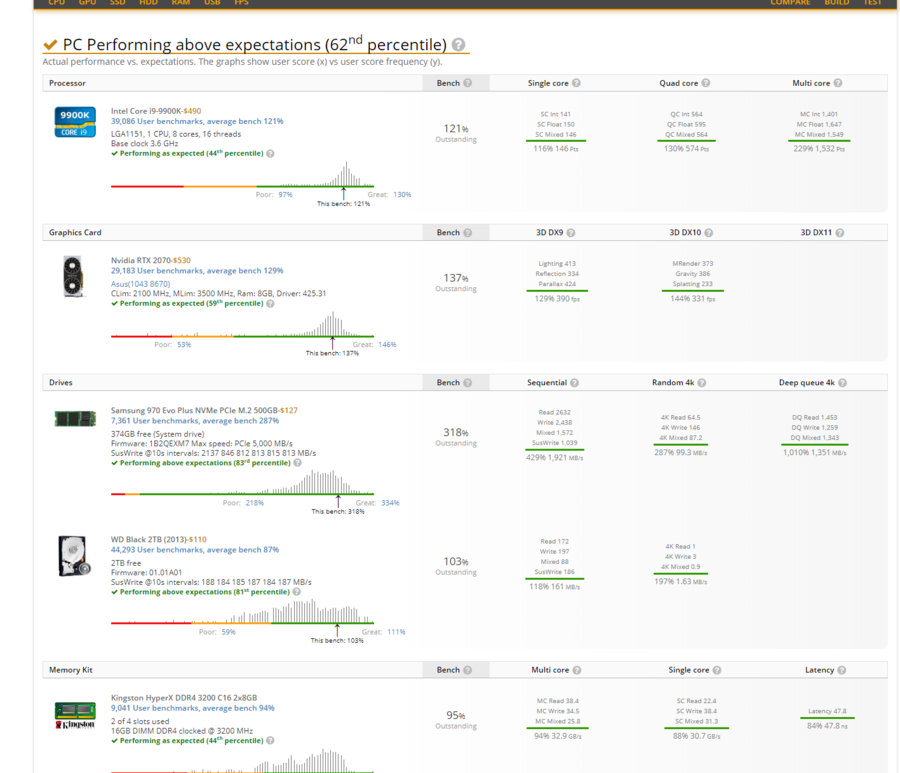View 39,086 User benchmarks for the CPU

(x=197, y=122)
